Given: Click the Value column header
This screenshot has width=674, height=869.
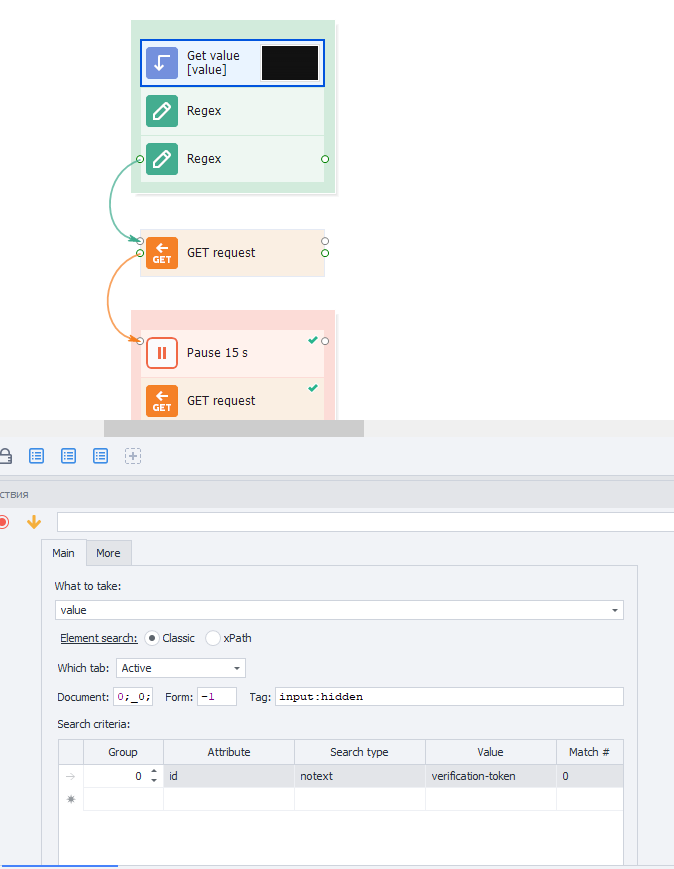Looking at the screenshot, I should point(491,752).
